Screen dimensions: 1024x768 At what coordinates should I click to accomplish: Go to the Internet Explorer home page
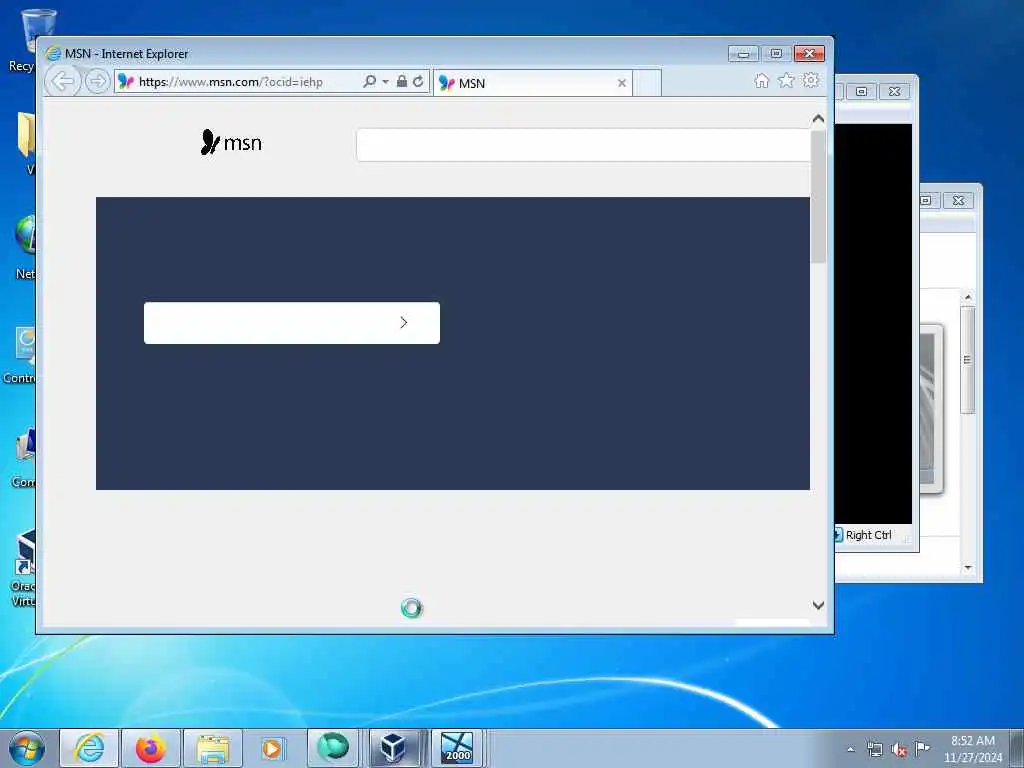click(761, 80)
